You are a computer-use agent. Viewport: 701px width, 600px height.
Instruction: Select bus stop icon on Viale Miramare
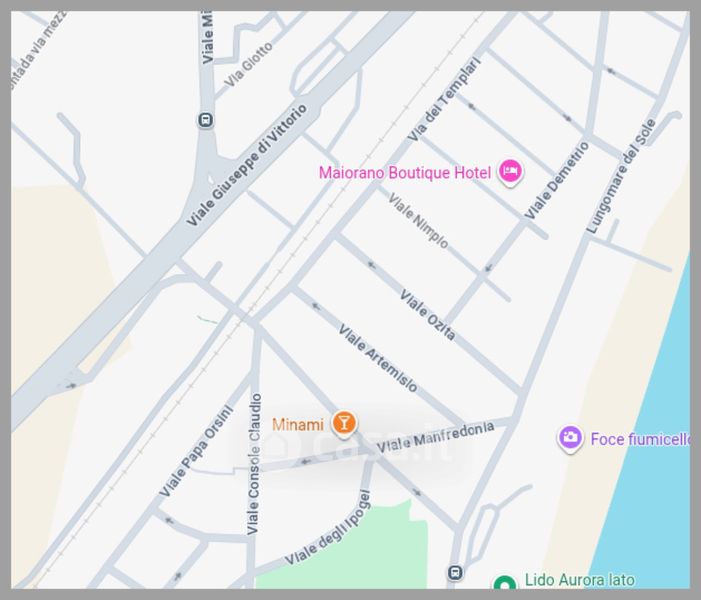click(x=206, y=120)
